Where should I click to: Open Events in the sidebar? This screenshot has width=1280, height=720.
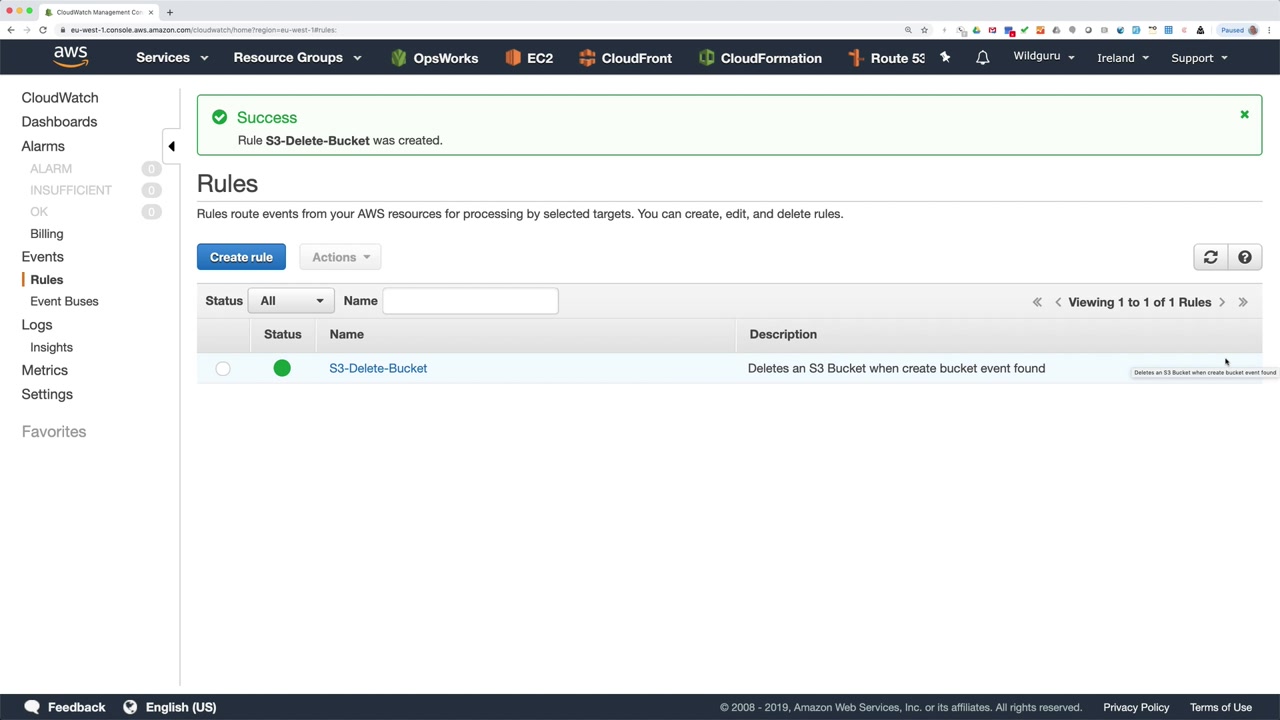tap(42, 257)
